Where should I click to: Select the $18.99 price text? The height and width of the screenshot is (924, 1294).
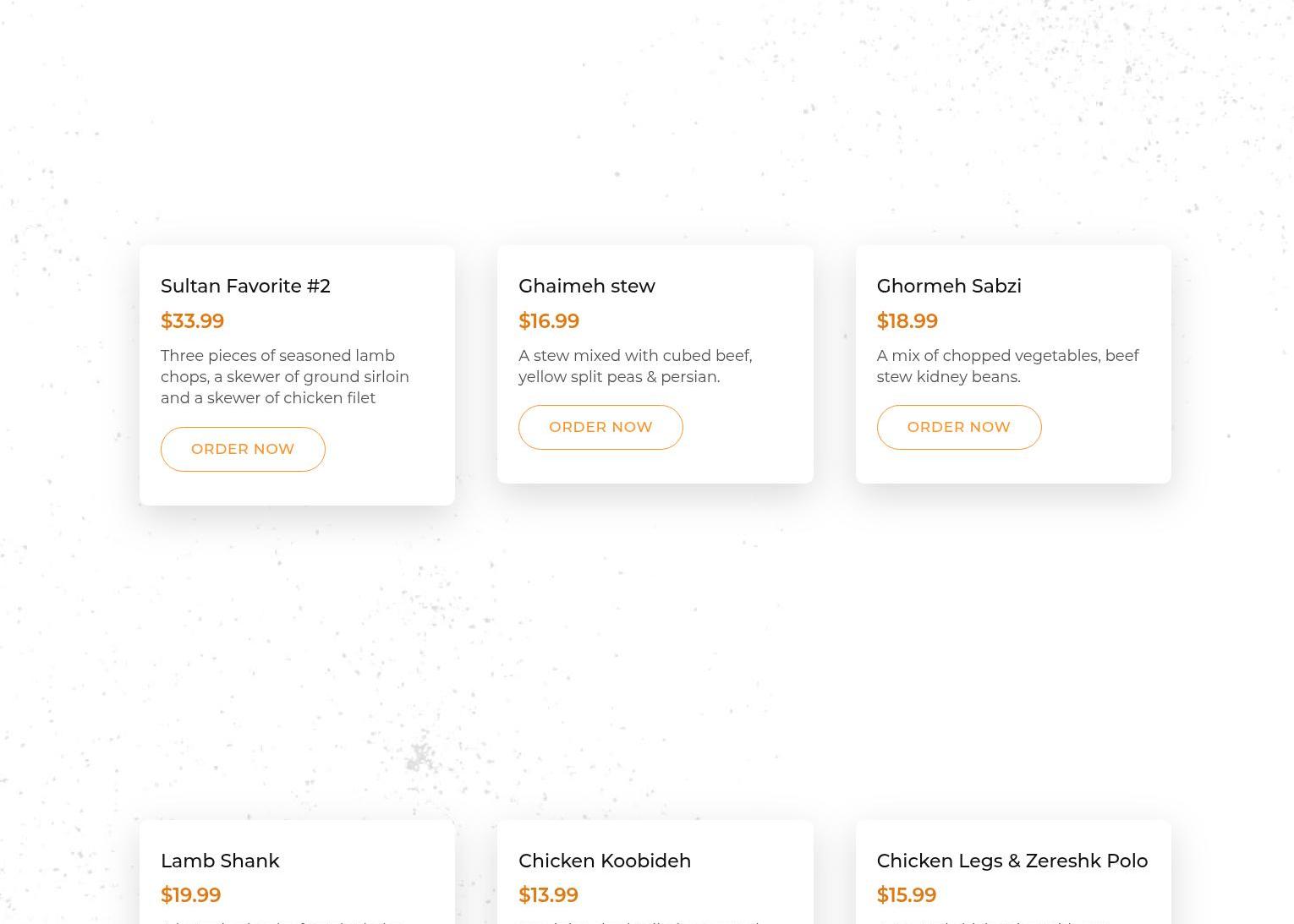pos(907,321)
